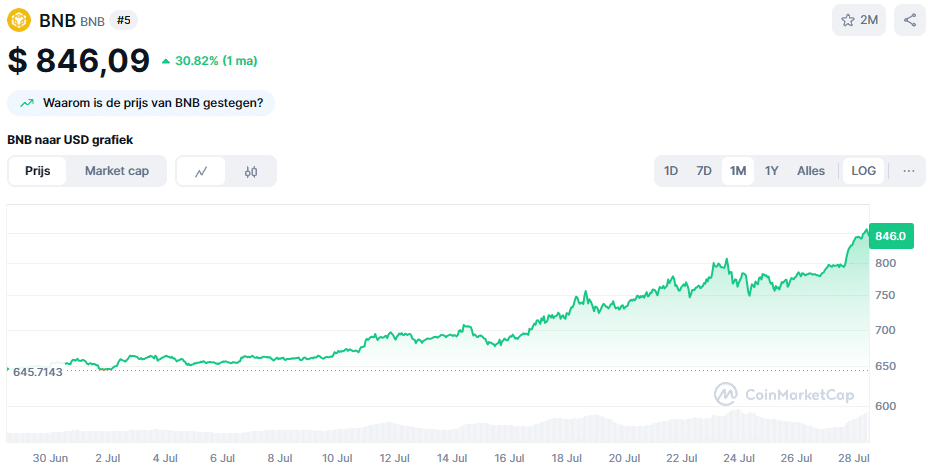Set chart range to 7D
928x466 pixels.
pyautogui.click(x=704, y=171)
